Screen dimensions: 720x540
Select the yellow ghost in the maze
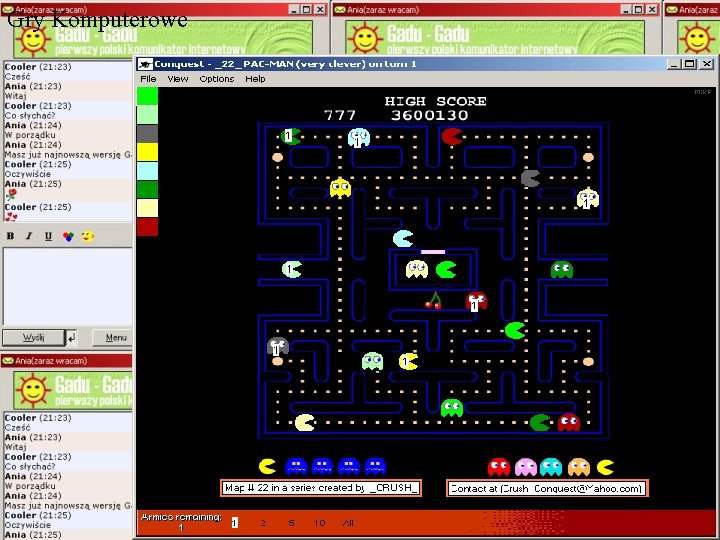click(x=340, y=187)
